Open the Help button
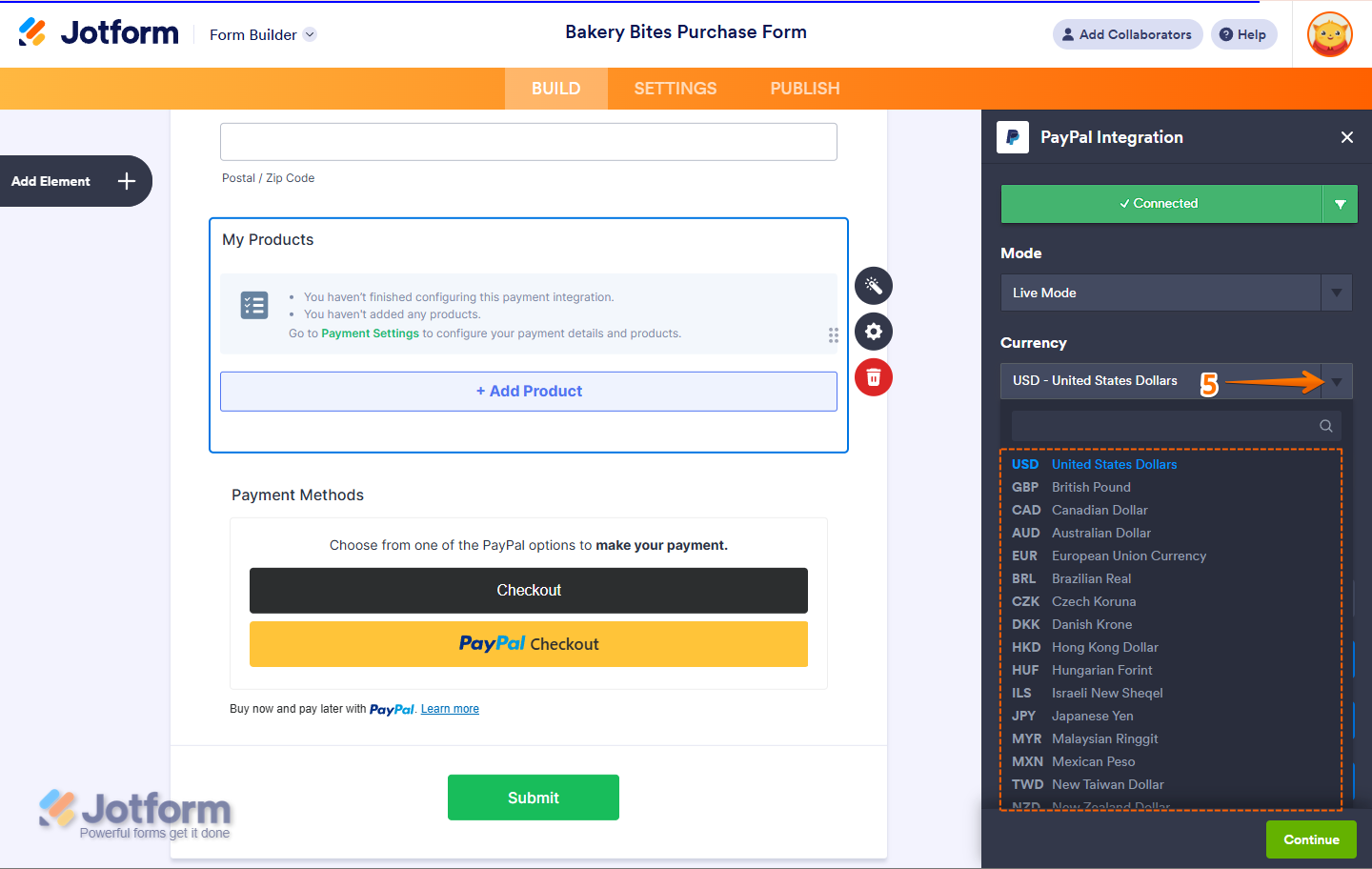Image resolution: width=1372 pixels, height=869 pixels. click(x=1243, y=34)
